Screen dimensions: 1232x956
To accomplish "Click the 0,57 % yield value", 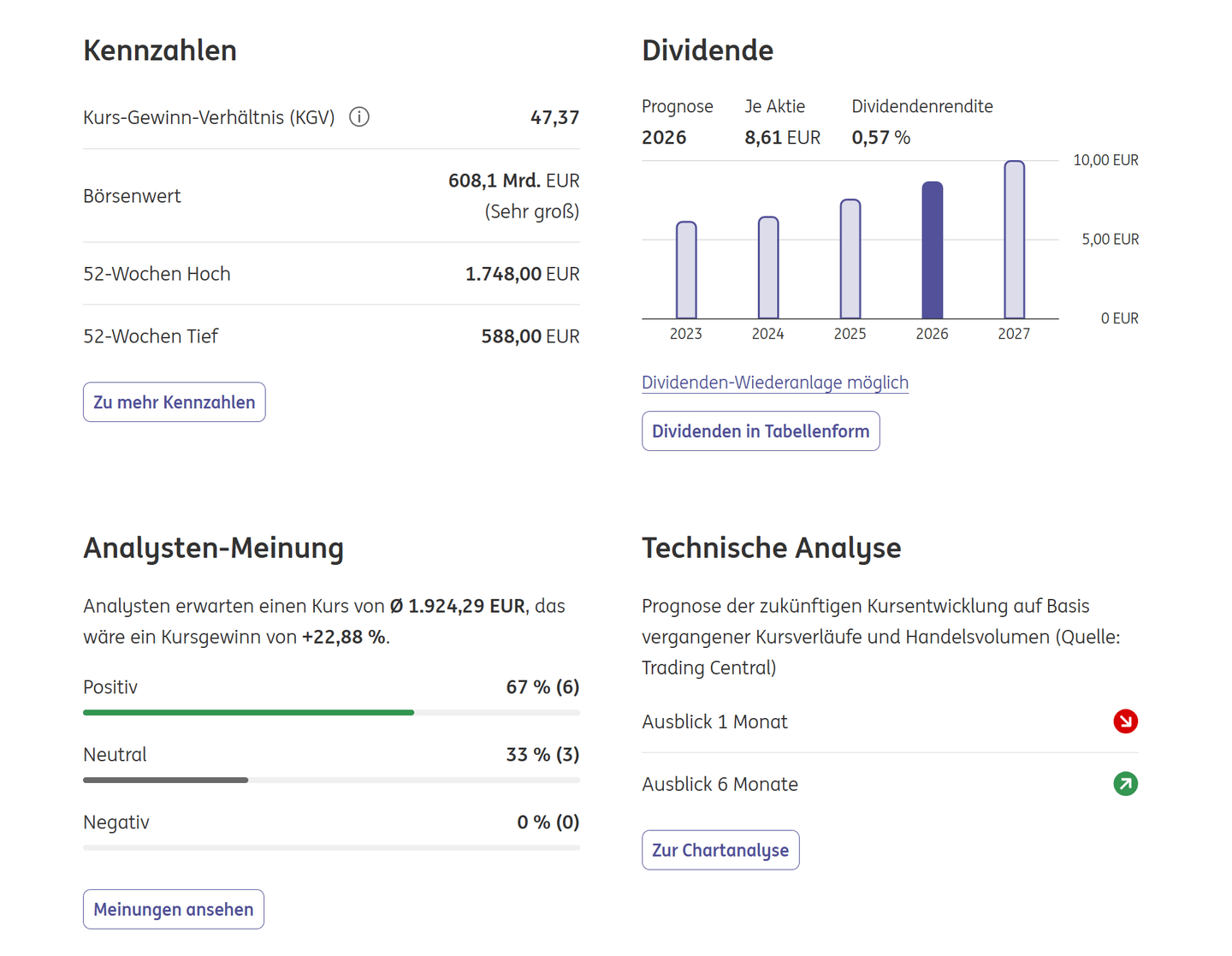I will coord(881,138).
